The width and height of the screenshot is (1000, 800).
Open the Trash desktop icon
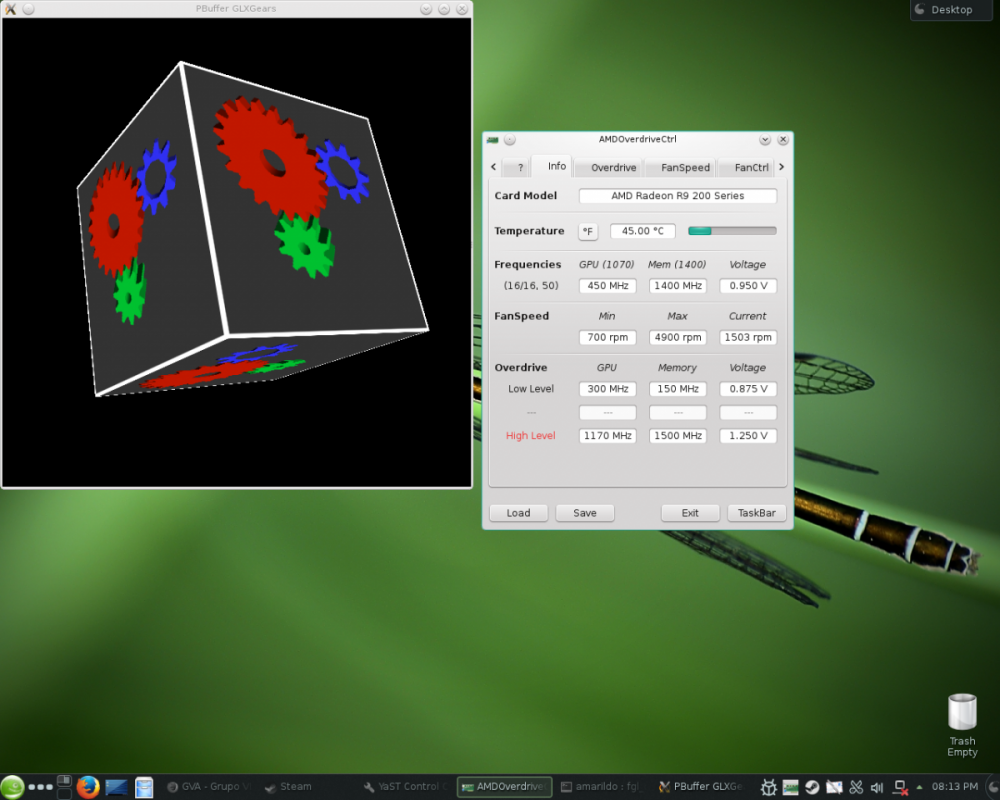tap(961, 712)
